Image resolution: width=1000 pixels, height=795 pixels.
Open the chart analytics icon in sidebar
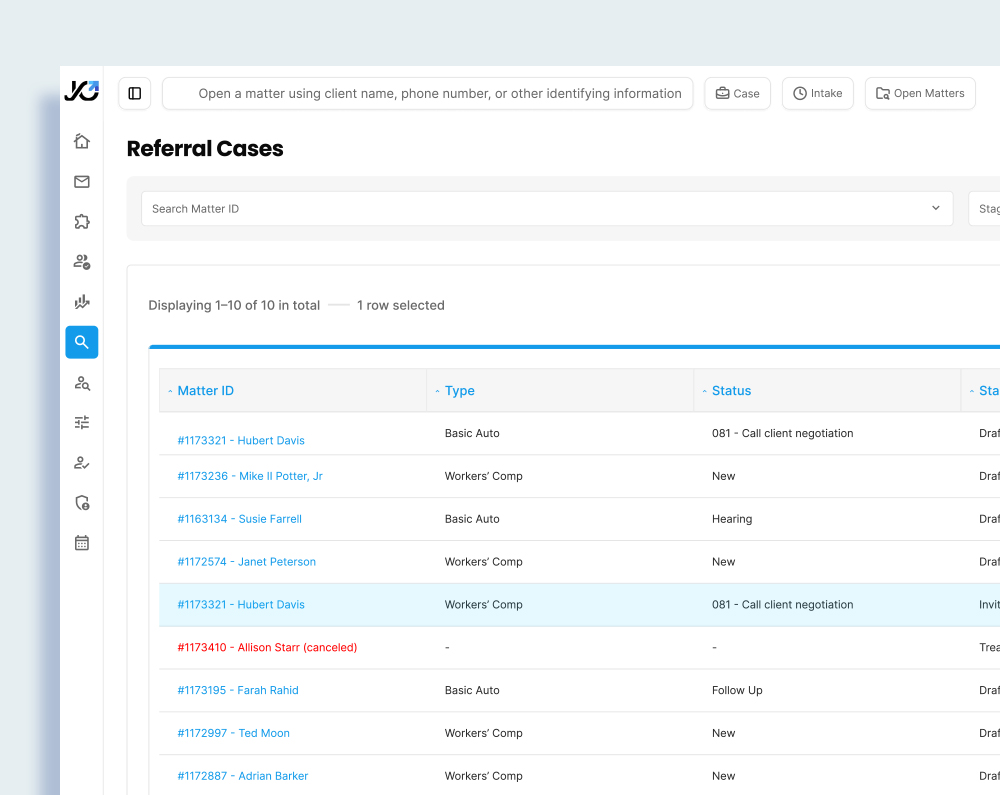click(82, 302)
